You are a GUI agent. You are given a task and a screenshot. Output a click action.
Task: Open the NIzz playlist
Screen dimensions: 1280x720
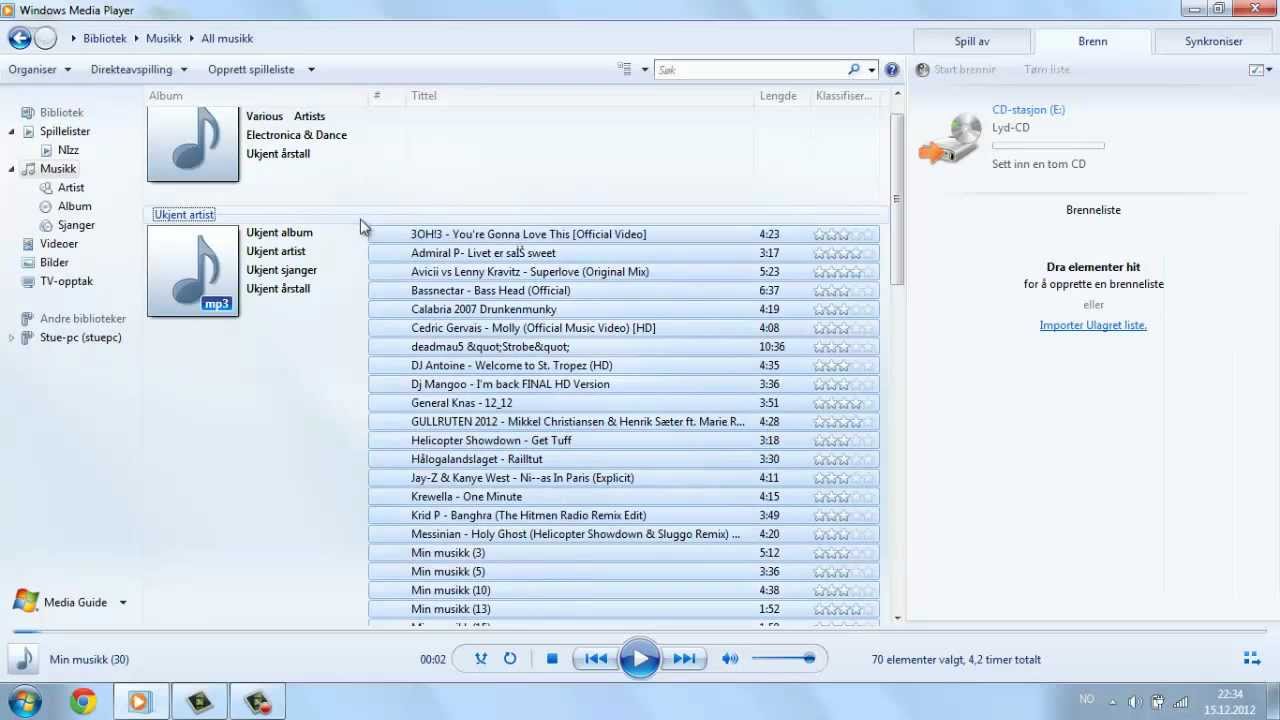[68, 150]
